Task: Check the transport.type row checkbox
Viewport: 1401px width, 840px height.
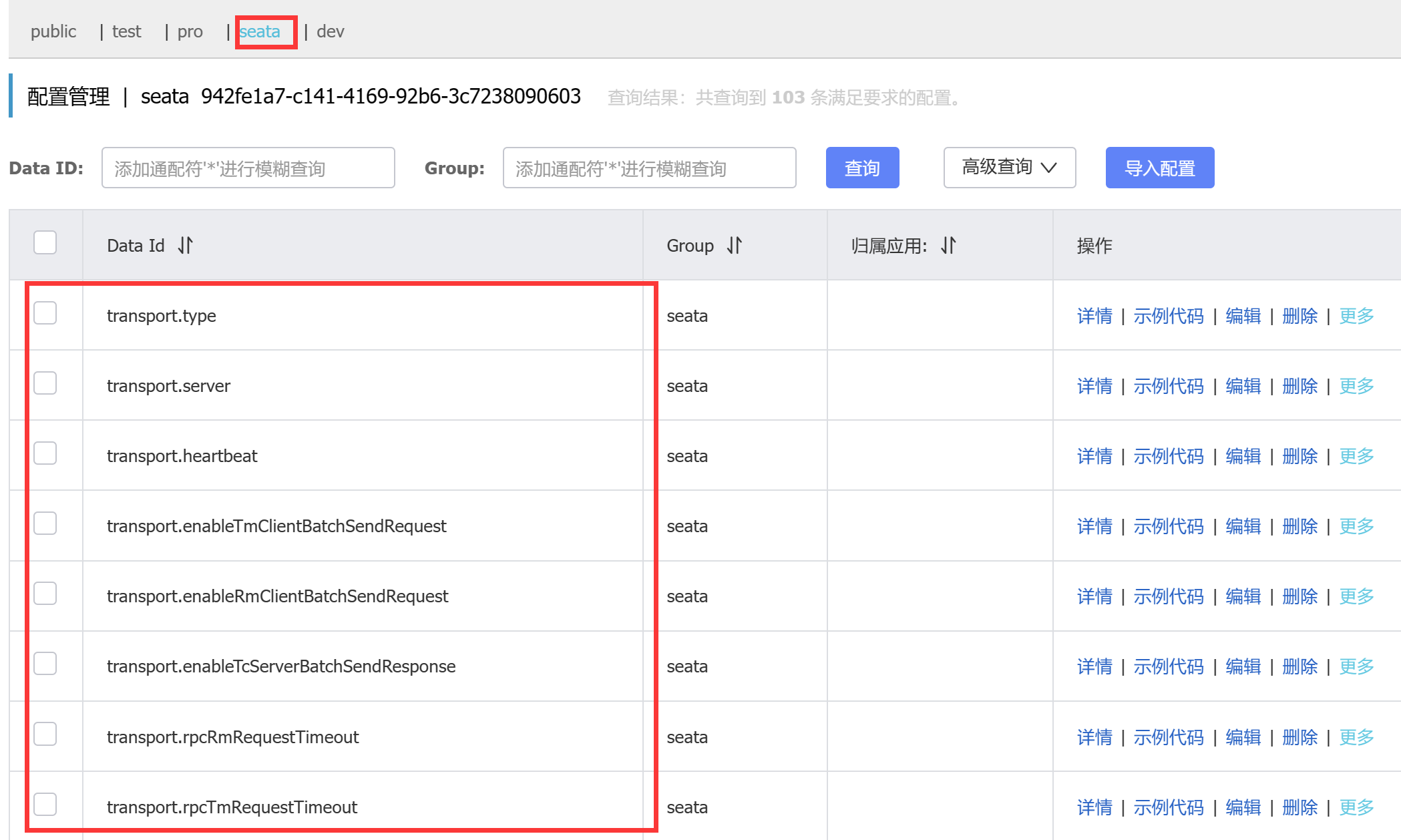Action: (45, 313)
